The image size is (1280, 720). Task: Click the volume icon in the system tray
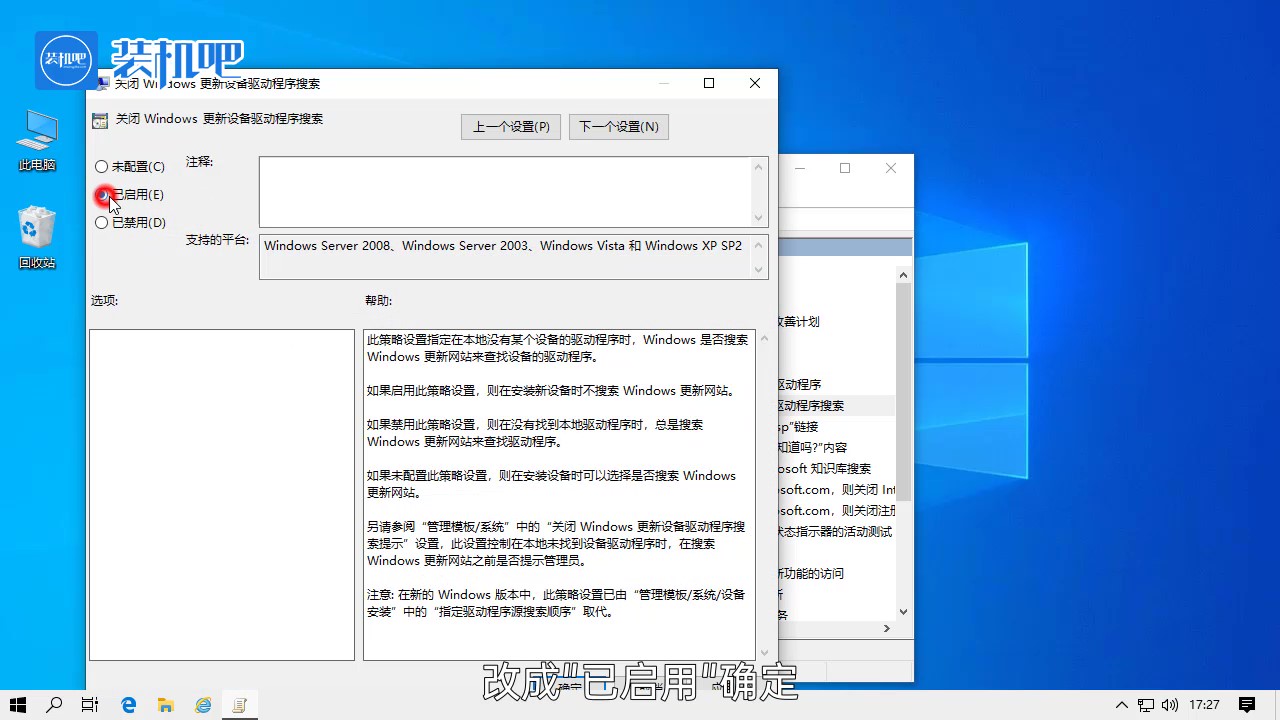tap(1170, 704)
